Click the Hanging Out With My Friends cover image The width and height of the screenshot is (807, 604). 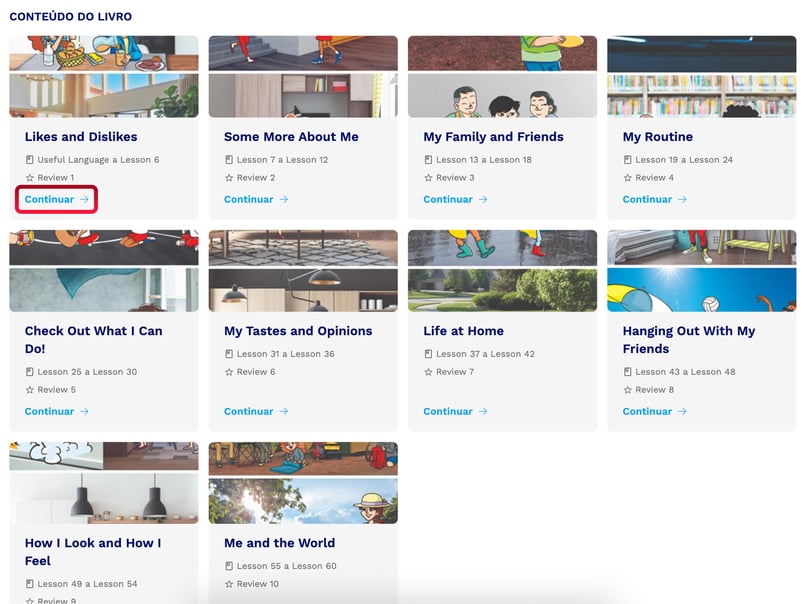coord(701,271)
